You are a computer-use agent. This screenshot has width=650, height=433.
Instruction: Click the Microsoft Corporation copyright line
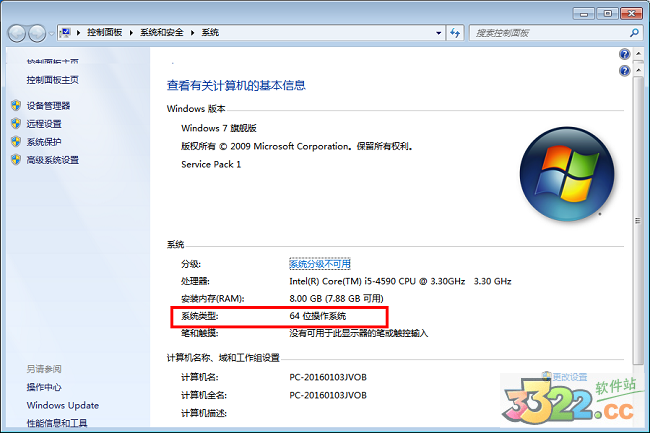[296, 146]
